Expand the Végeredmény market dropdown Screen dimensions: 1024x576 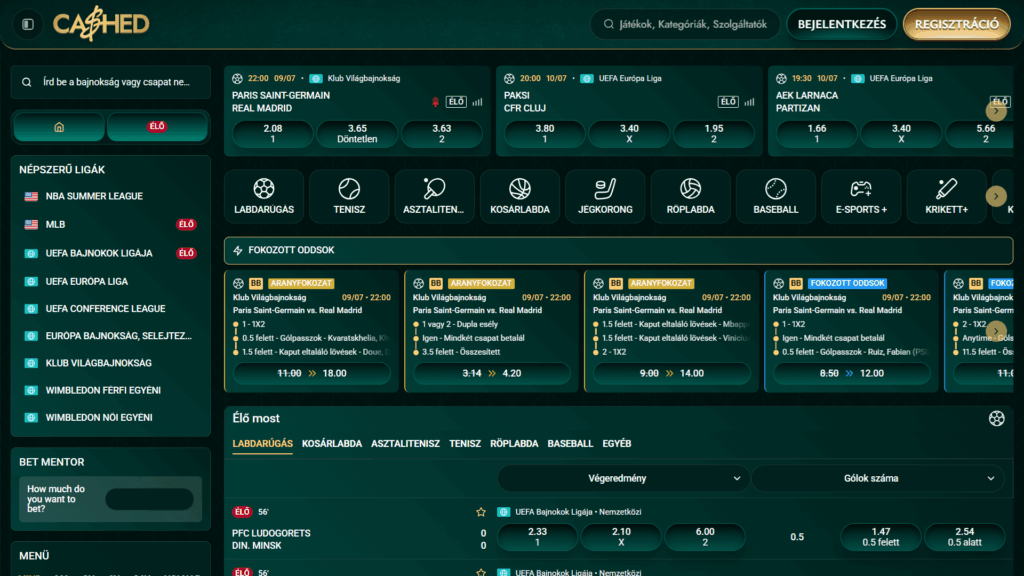point(623,479)
